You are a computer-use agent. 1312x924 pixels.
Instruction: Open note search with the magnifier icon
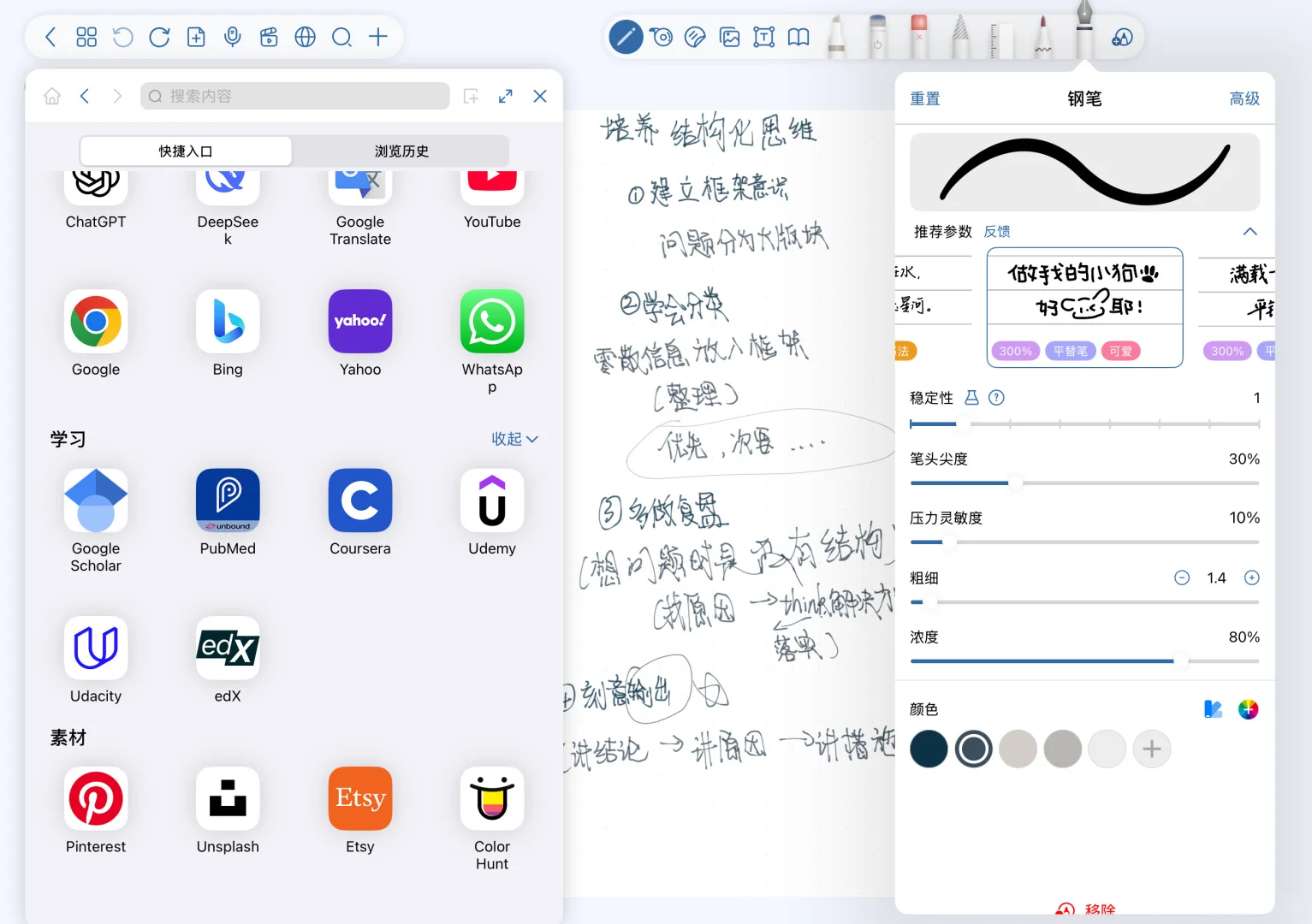pyautogui.click(x=341, y=37)
